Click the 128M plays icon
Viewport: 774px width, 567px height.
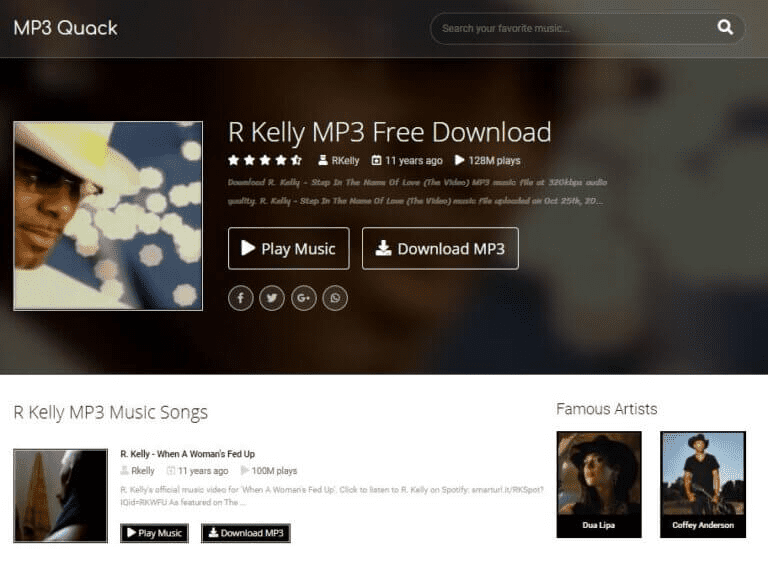click(x=460, y=160)
